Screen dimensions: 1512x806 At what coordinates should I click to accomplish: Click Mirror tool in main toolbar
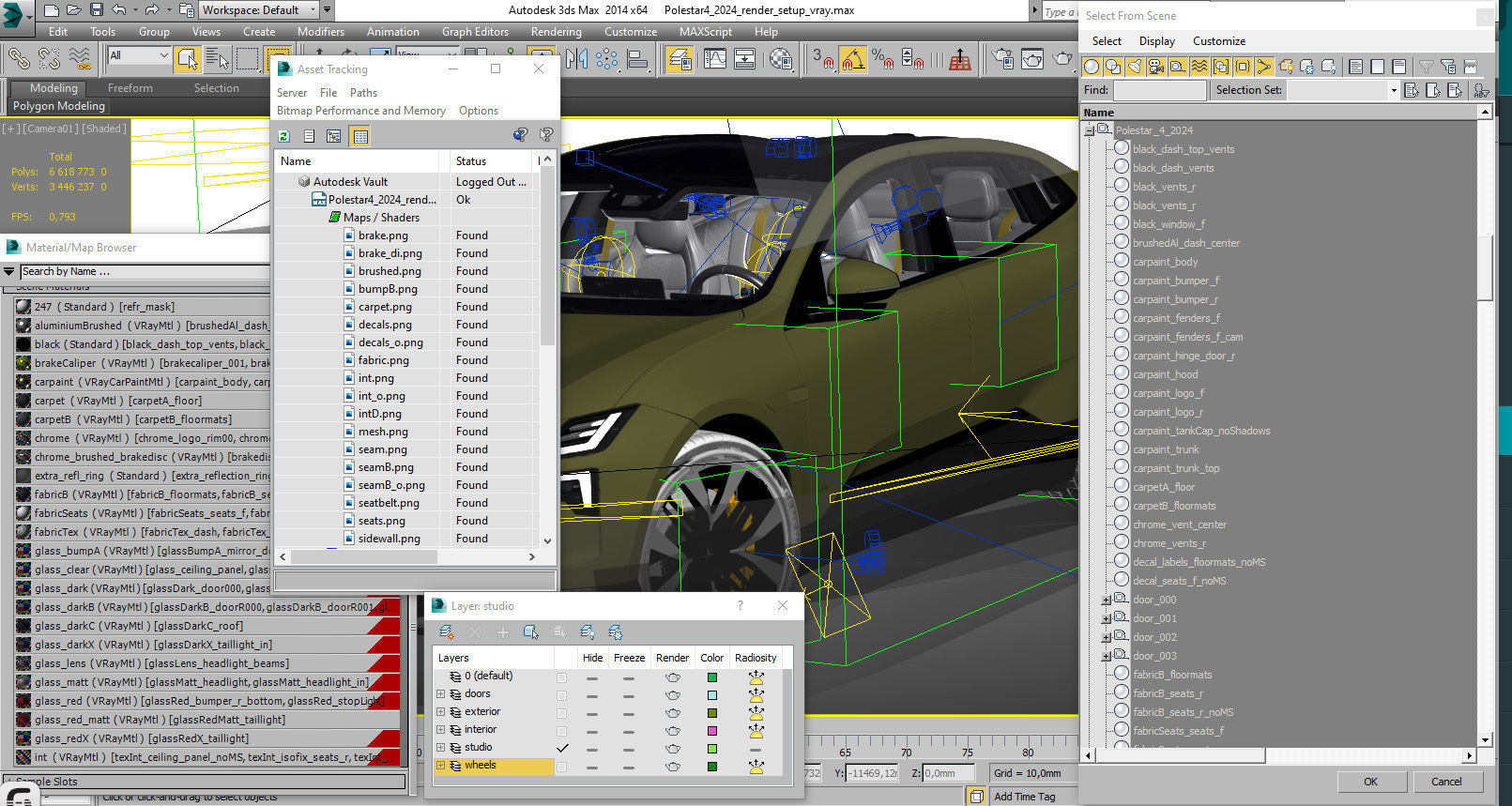click(x=576, y=59)
